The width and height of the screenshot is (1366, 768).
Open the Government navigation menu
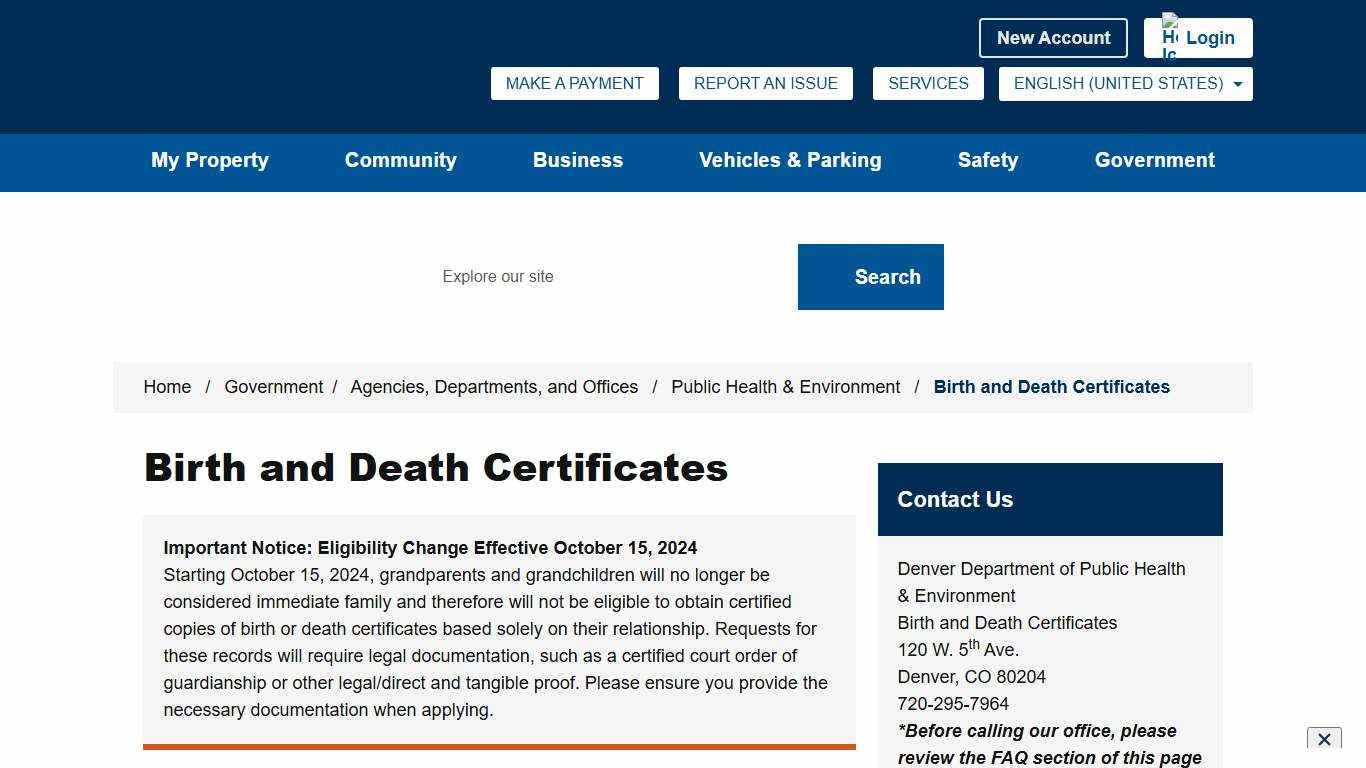tap(1154, 161)
